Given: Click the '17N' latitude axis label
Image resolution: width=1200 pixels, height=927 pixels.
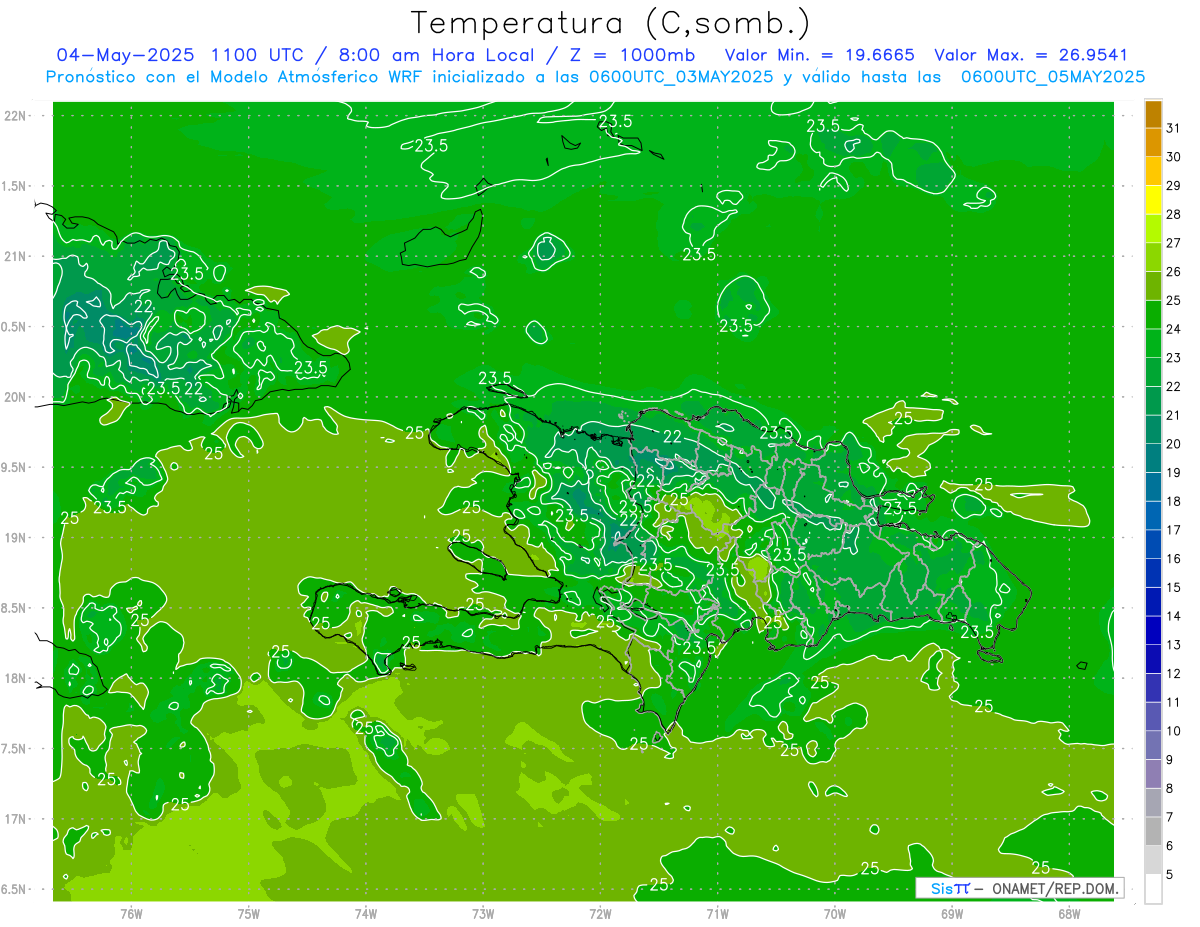Looking at the screenshot, I should (x=15, y=819).
